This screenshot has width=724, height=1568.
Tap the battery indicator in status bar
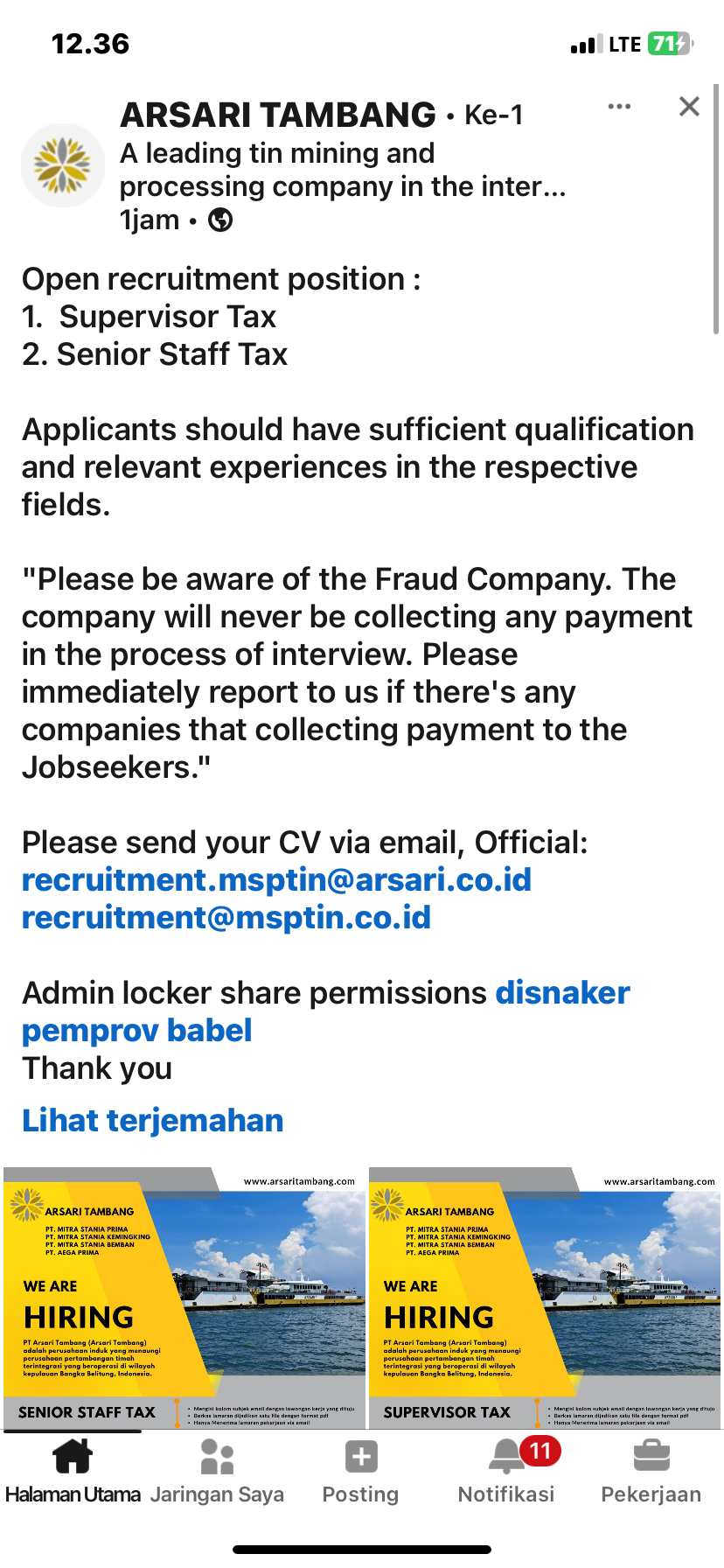670,44
